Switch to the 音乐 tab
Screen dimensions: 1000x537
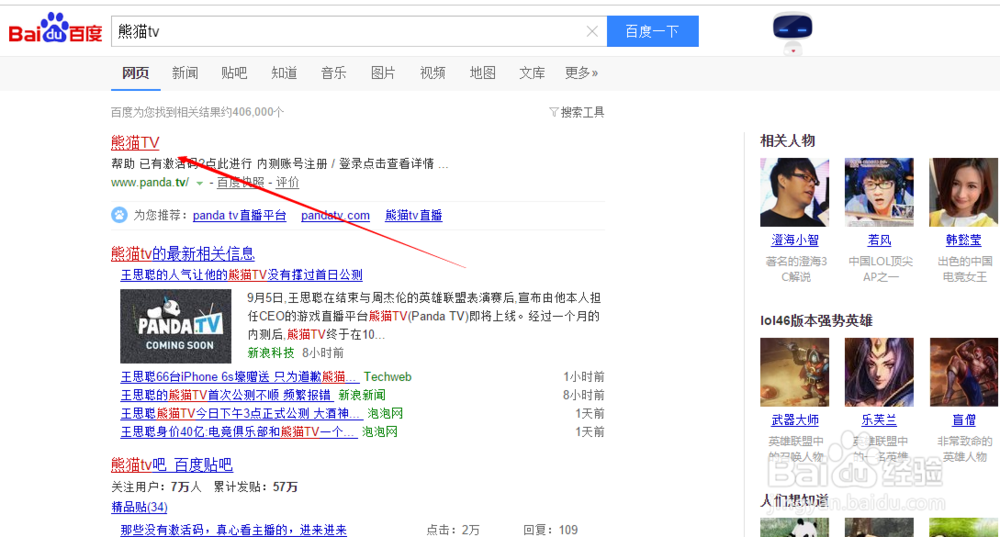pyautogui.click(x=334, y=73)
